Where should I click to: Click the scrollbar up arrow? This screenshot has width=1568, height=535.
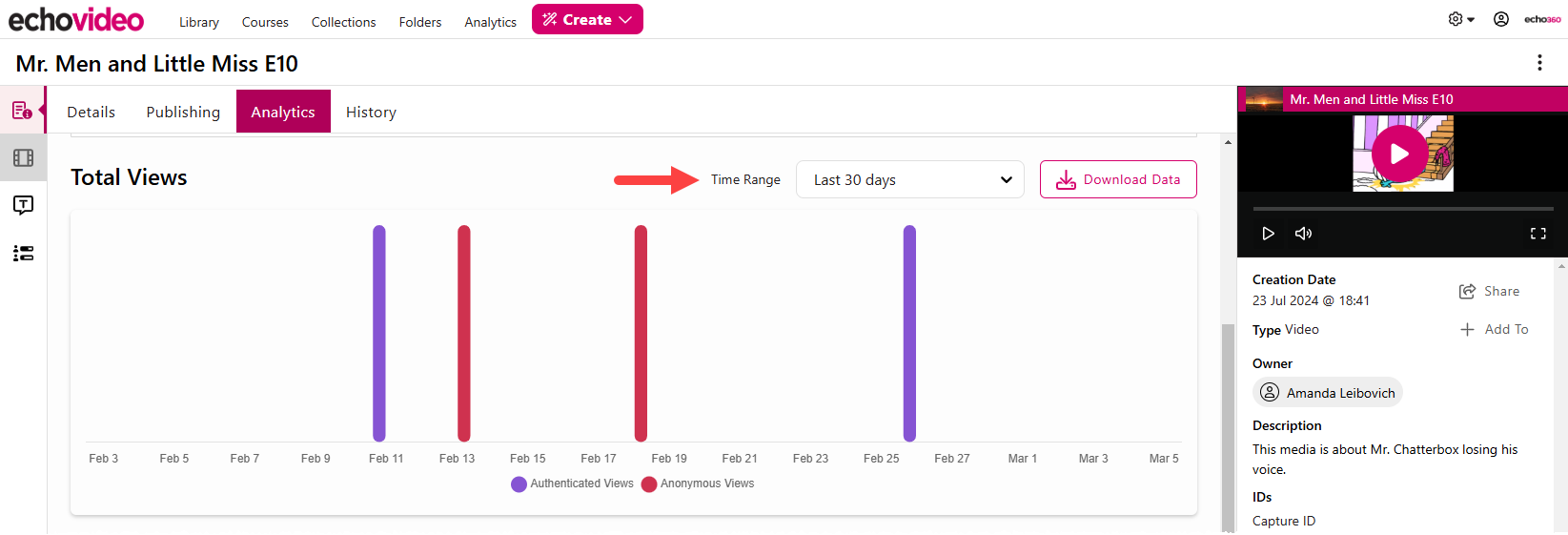click(1228, 142)
